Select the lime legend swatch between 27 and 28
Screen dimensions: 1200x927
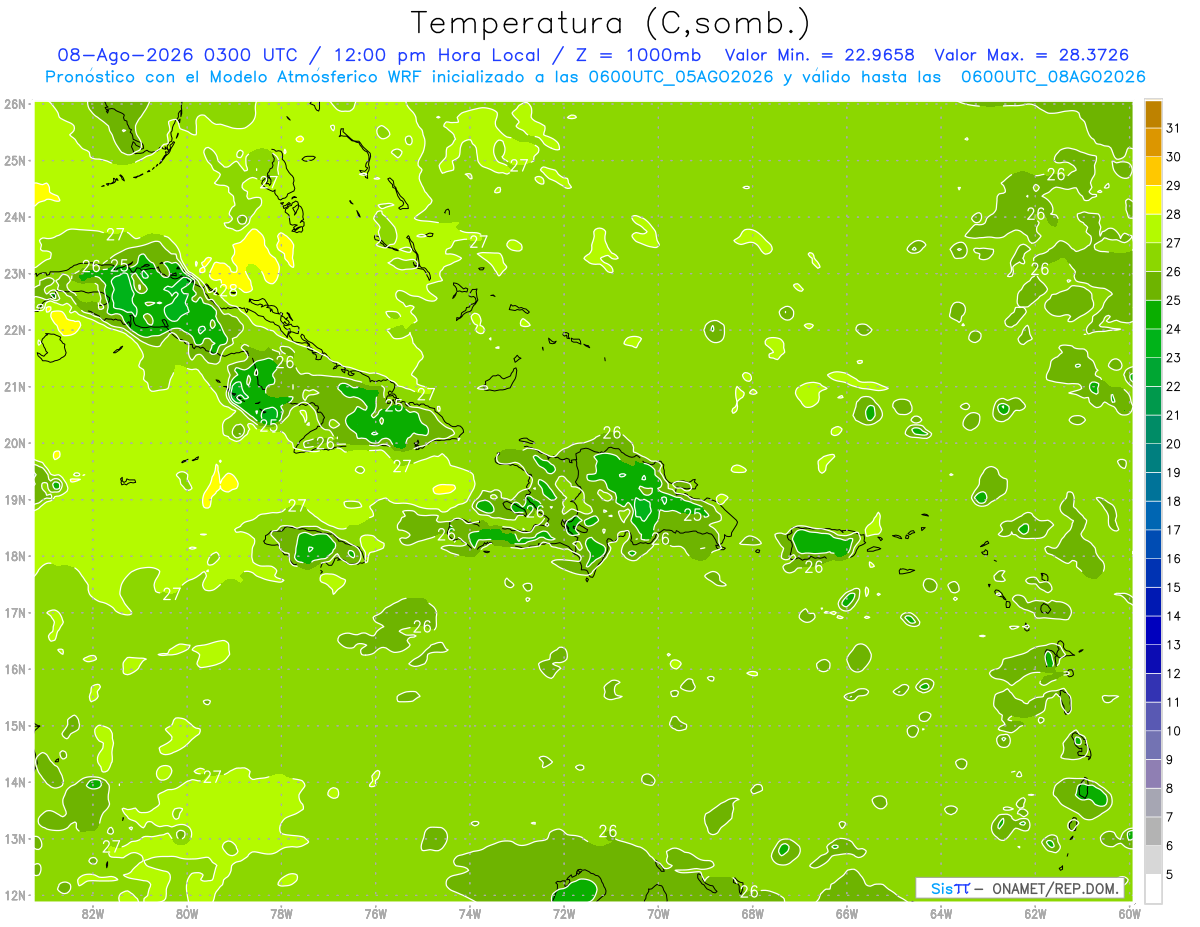[1153, 229]
